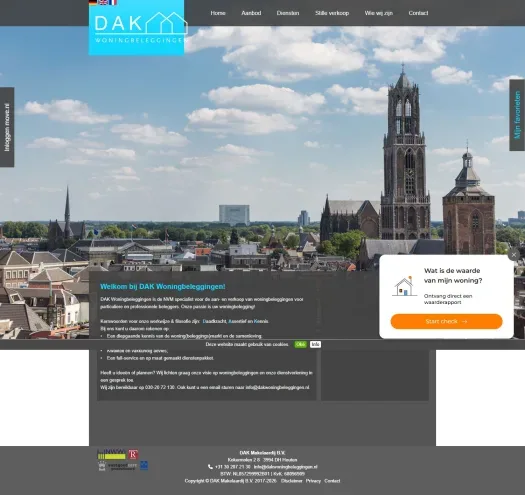Click heading 'Welkom bij DAK Woningbeleggingen!'
The width and height of the screenshot is (525, 495).
(163, 287)
